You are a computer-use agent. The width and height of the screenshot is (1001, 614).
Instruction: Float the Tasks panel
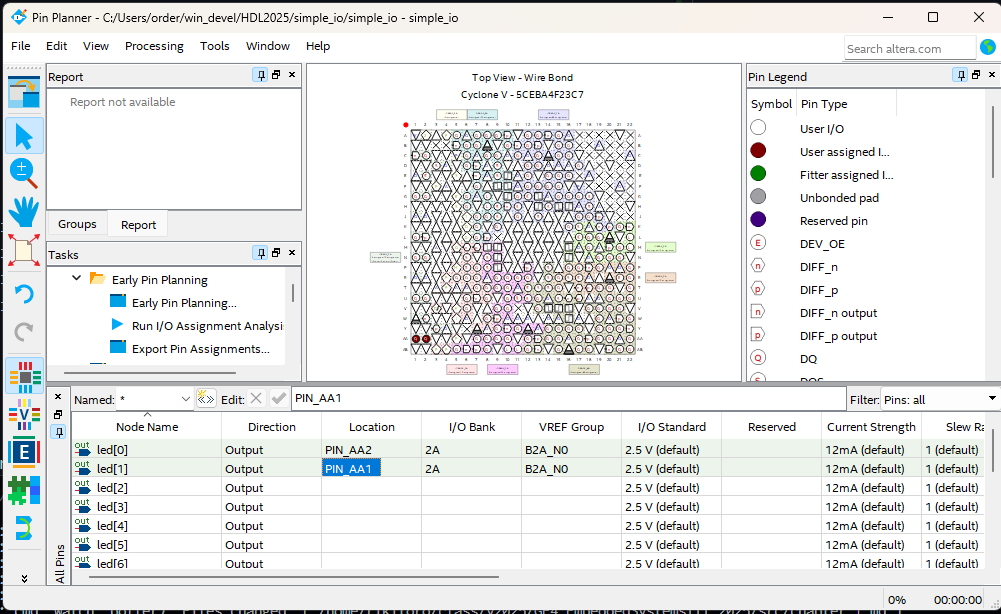276,253
